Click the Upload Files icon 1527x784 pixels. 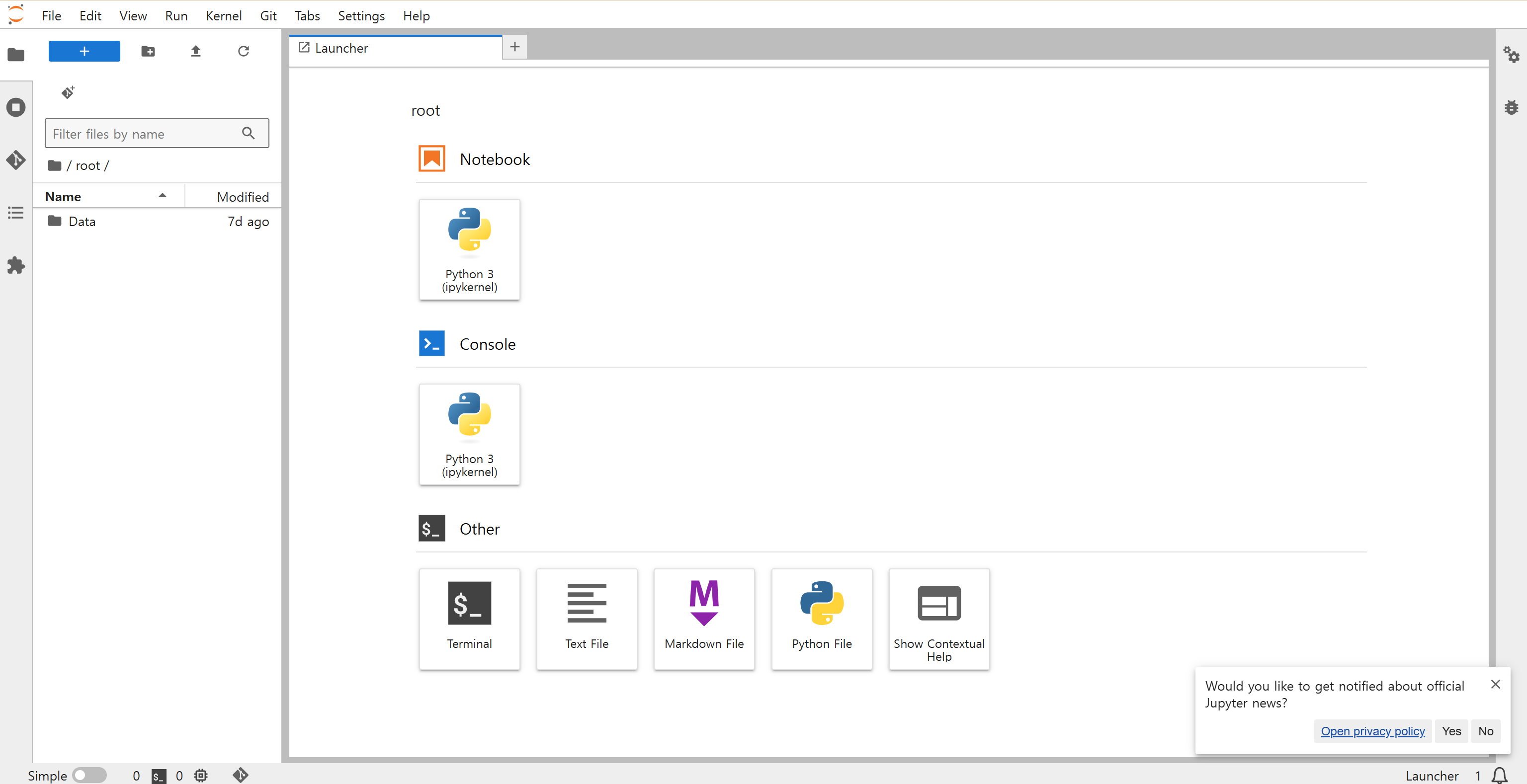click(x=196, y=51)
